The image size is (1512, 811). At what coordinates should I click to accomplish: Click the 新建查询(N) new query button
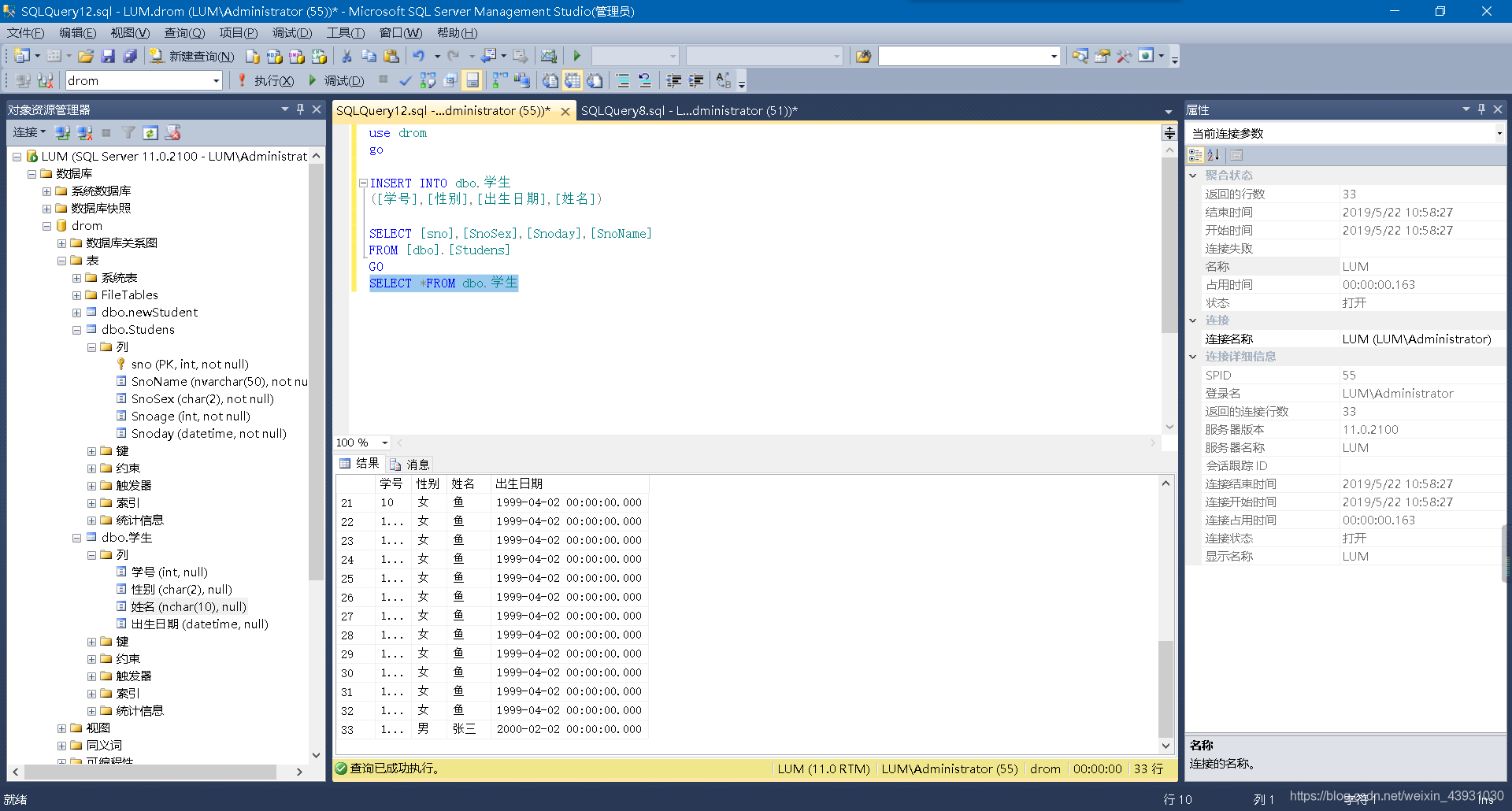pos(192,56)
